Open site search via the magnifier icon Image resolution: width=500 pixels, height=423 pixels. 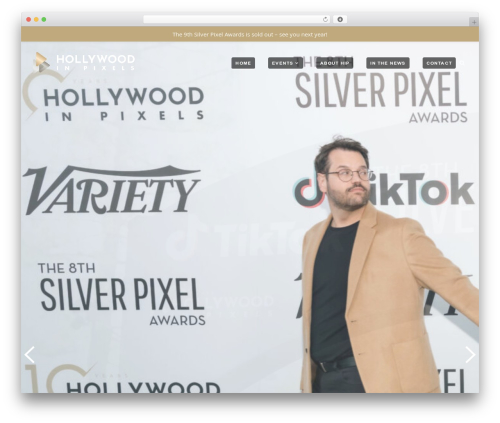[x=462, y=63]
